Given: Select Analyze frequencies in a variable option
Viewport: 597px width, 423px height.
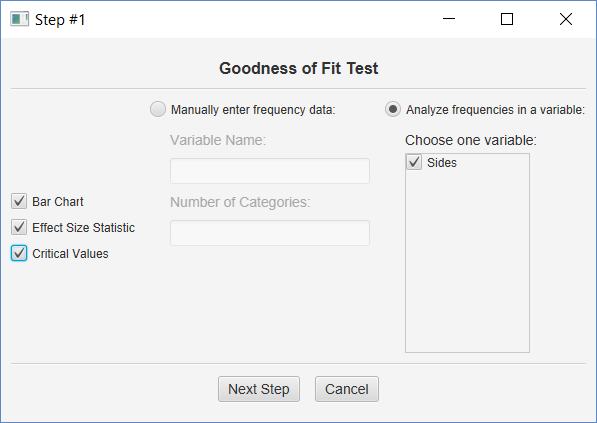Looking at the screenshot, I should tap(393, 109).
